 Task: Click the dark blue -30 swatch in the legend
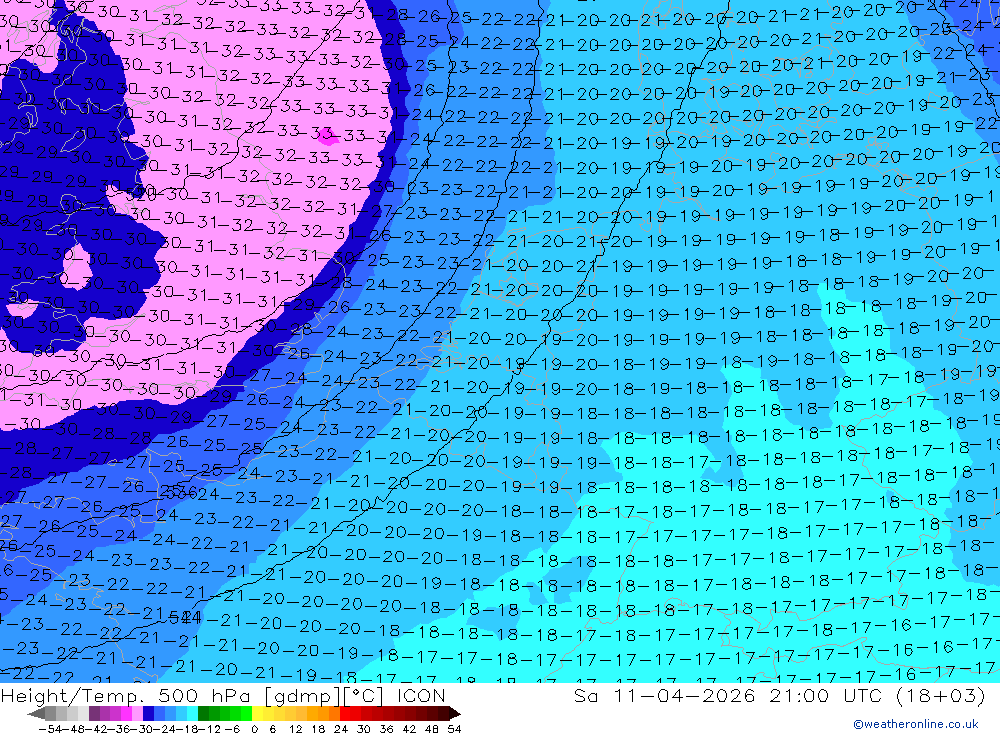tap(148, 713)
